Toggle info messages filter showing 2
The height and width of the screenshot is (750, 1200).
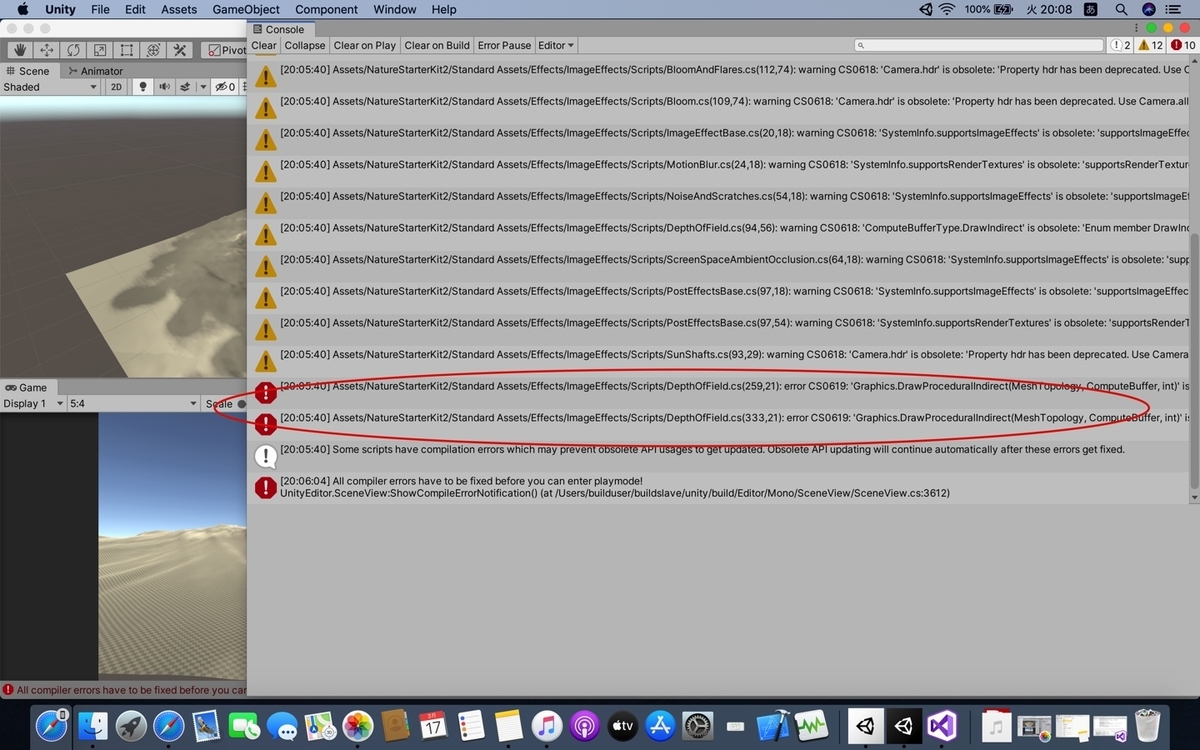tap(1121, 45)
